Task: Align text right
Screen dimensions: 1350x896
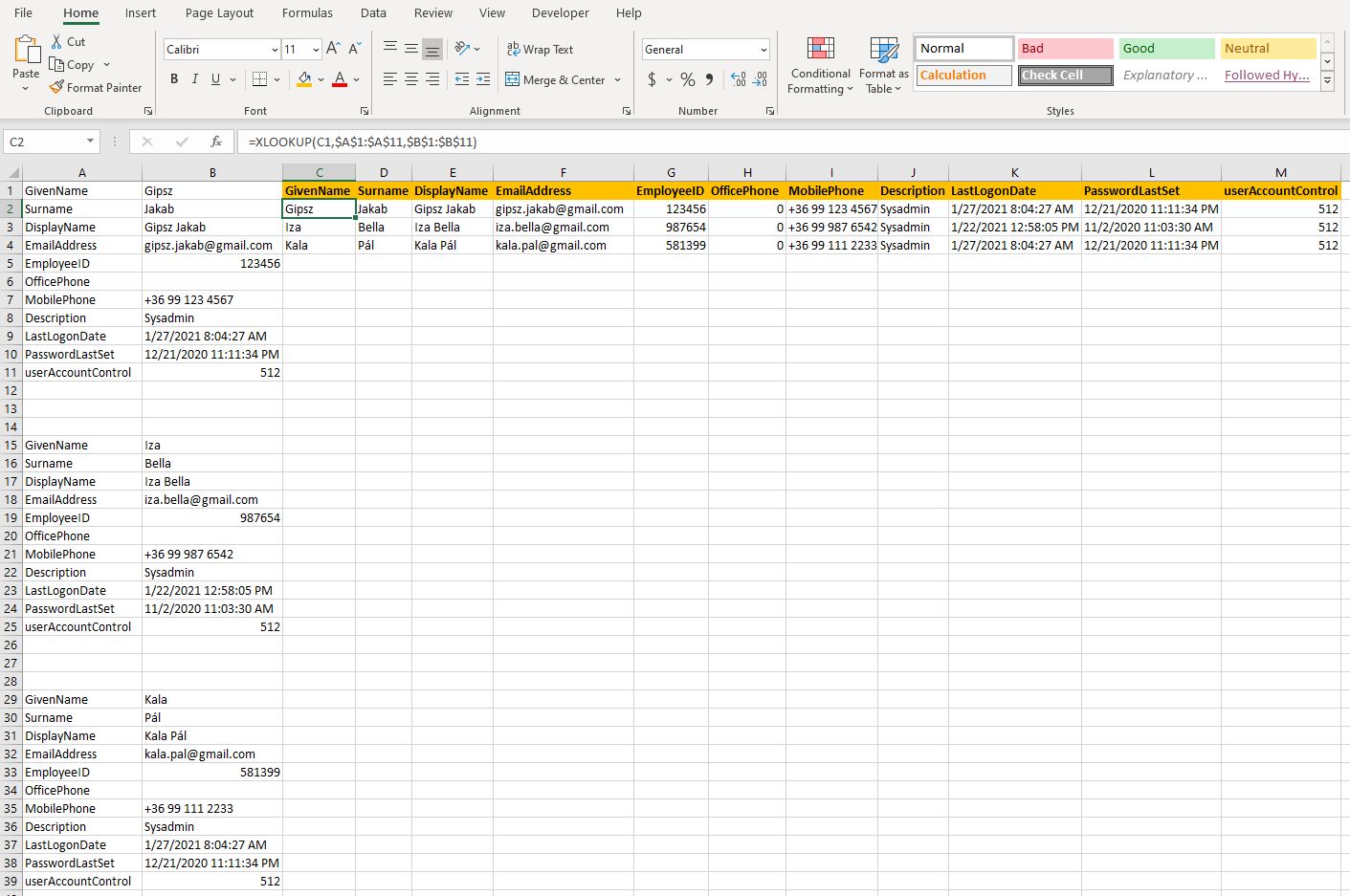Action: pyautogui.click(x=432, y=79)
